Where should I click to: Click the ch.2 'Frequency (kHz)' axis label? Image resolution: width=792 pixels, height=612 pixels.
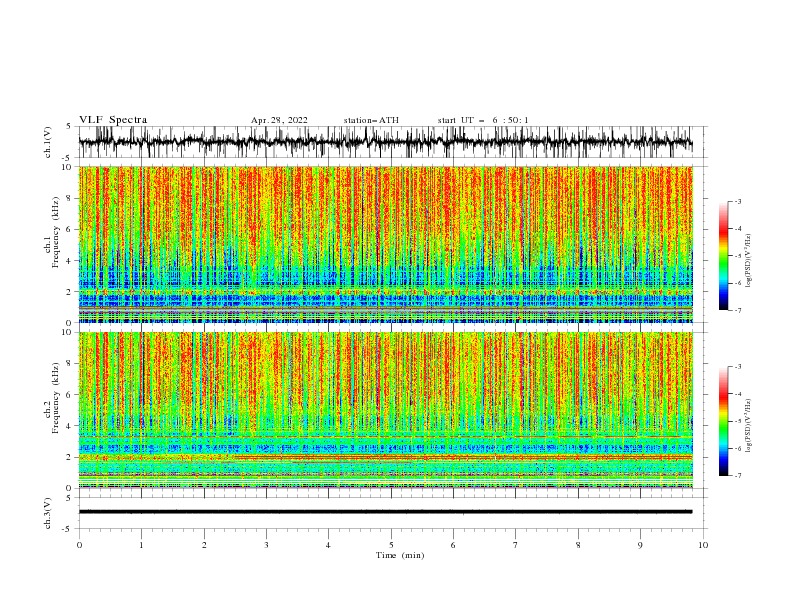click(56, 397)
